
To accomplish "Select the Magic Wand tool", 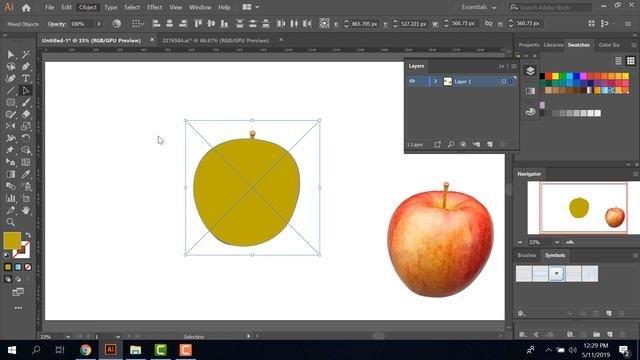I will click(x=26, y=54).
